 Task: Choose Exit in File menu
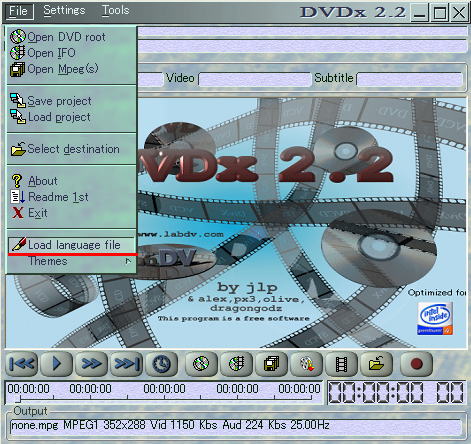point(72,213)
